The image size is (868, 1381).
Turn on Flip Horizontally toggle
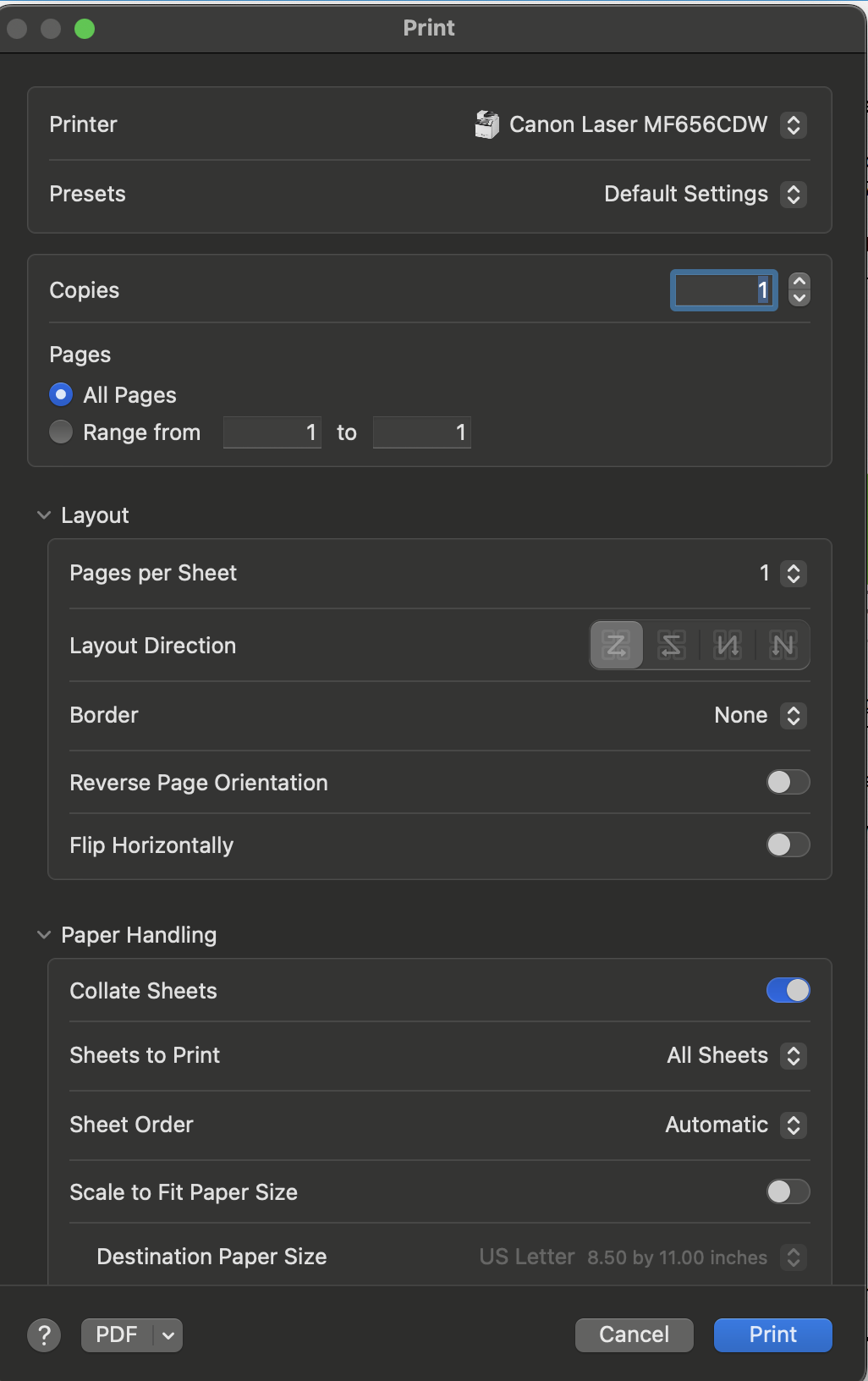pos(788,845)
